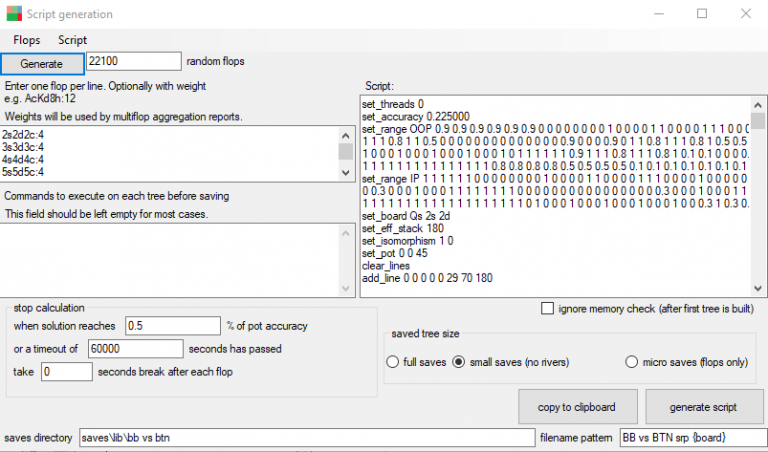768x452 pixels.
Task: Click the seconds break after flop field
Action: pyautogui.click(x=66, y=372)
